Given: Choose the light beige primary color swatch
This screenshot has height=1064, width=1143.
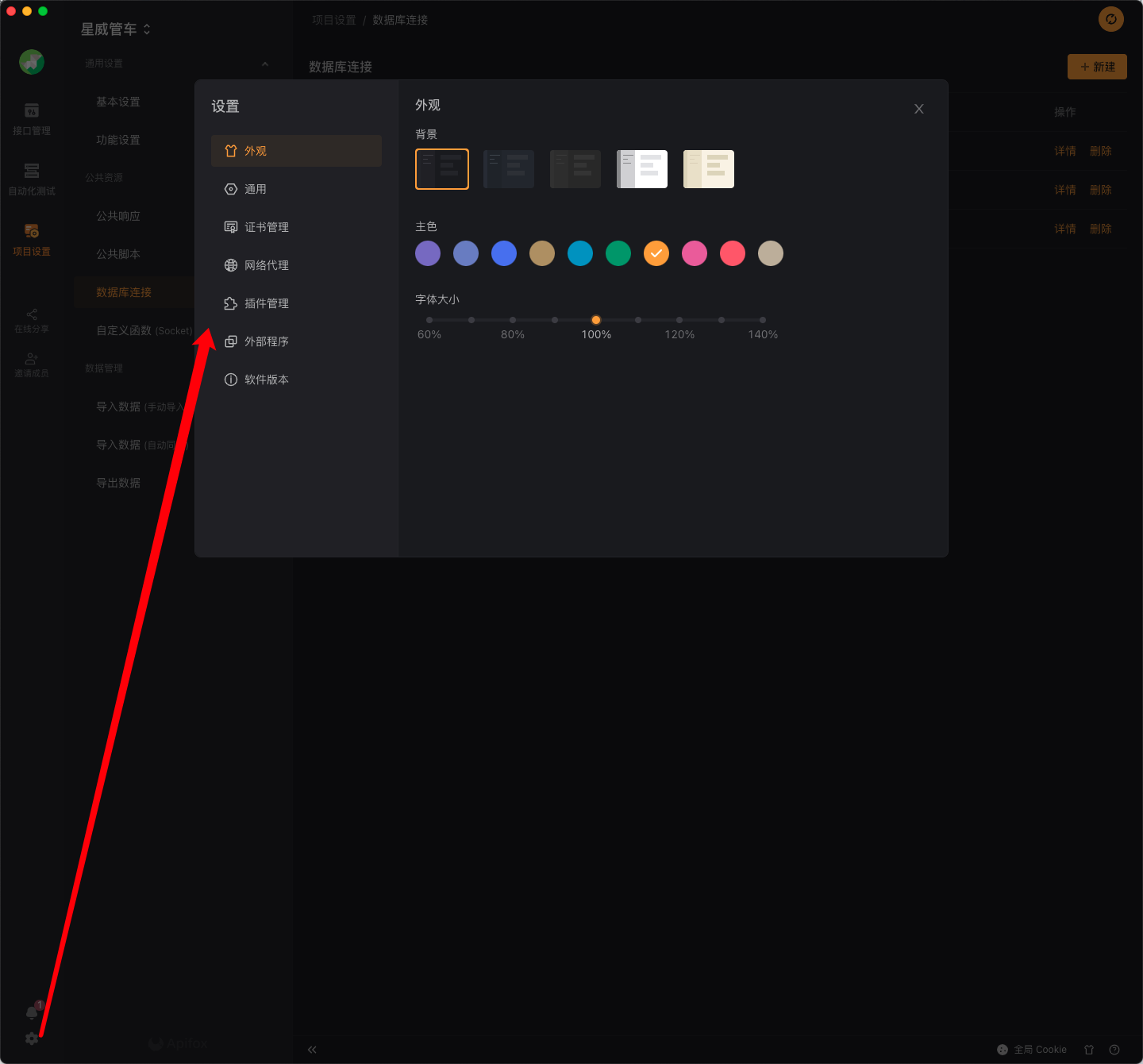Looking at the screenshot, I should (771, 253).
